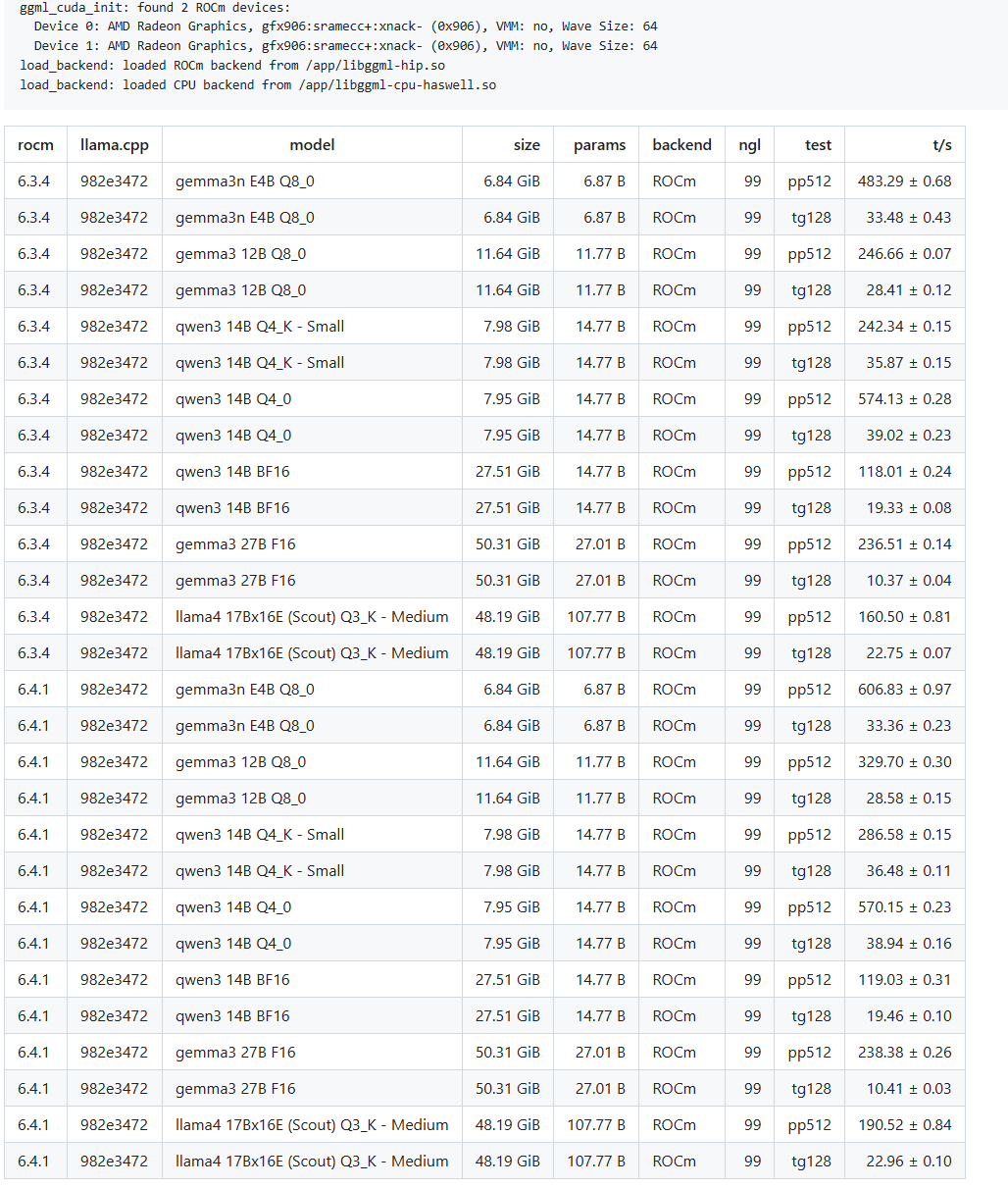Click '107.77 B' in the 190.52 row
This screenshot has width=1008, height=1188.
596,1125
